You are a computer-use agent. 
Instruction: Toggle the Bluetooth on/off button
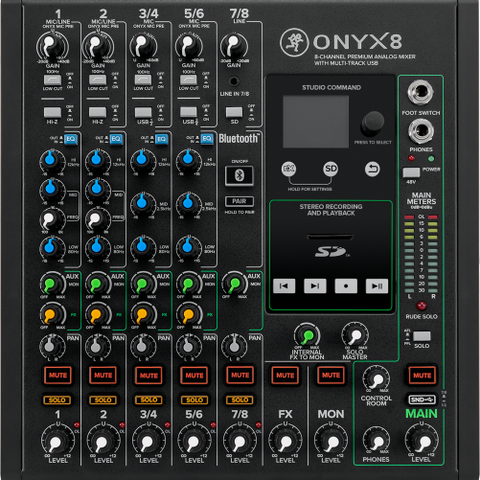click(239, 175)
